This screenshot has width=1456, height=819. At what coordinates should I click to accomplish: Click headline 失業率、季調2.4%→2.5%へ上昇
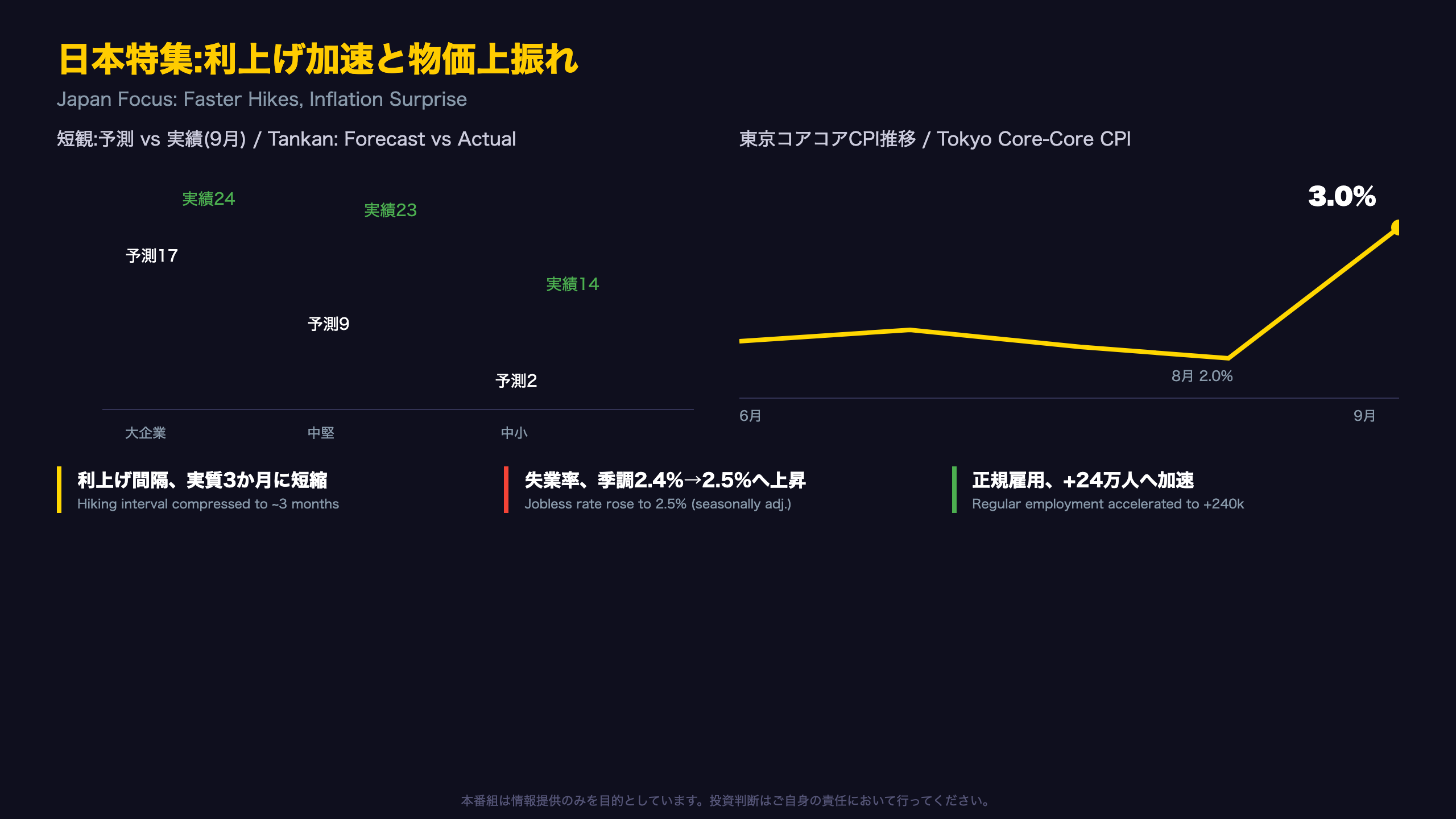pos(665,480)
